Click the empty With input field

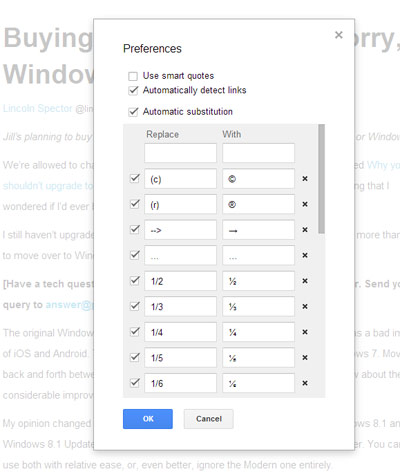pyautogui.click(x=258, y=153)
